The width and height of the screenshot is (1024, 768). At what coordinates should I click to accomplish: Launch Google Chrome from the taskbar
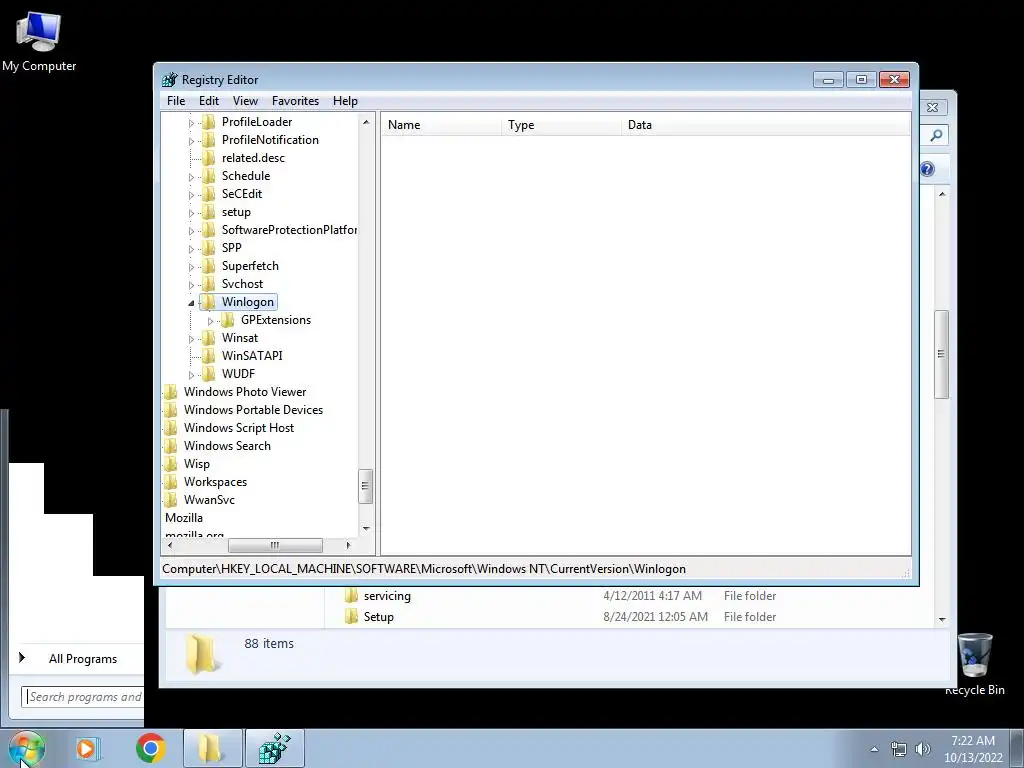(151, 748)
